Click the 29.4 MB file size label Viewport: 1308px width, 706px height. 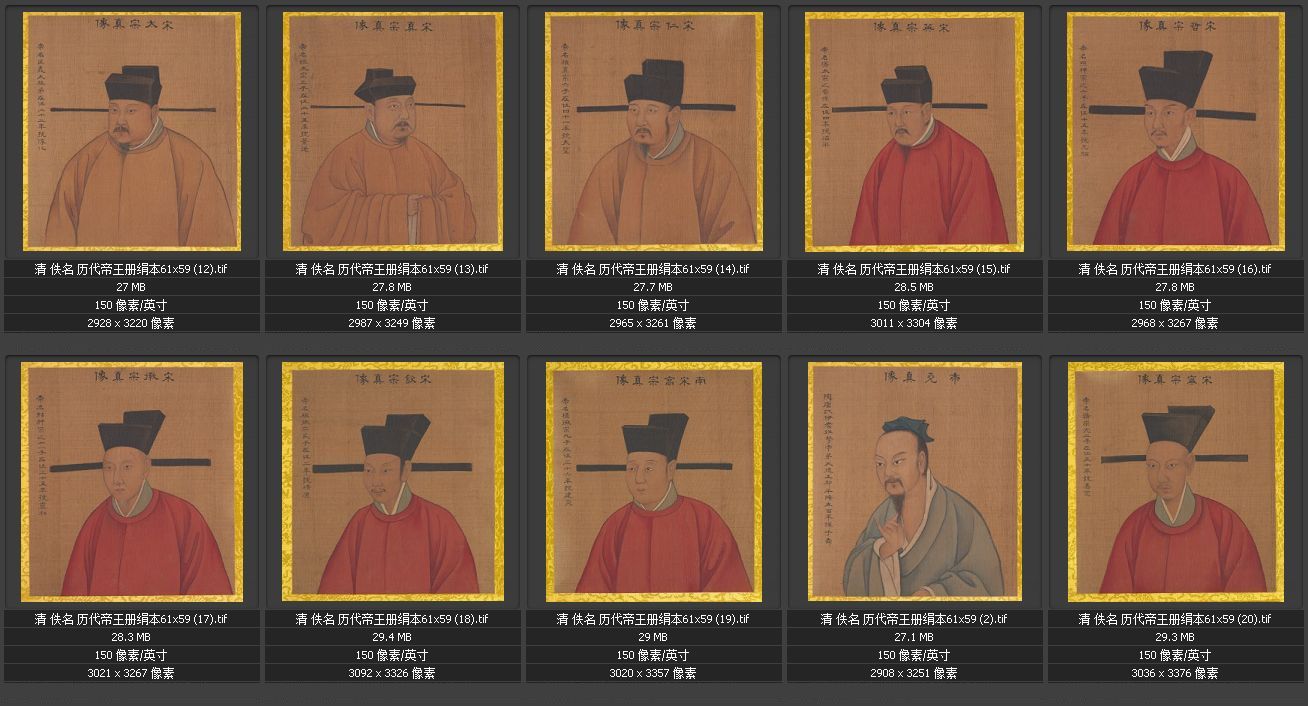pyautogui.click(x=393, y=637)
